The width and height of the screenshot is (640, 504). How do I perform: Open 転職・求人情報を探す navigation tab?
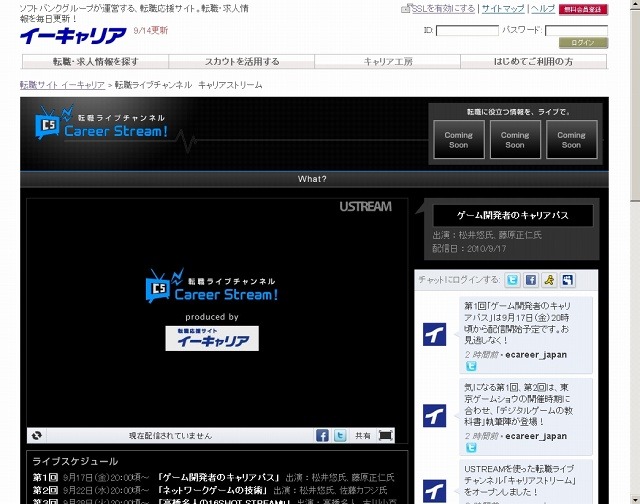[96, 62]
